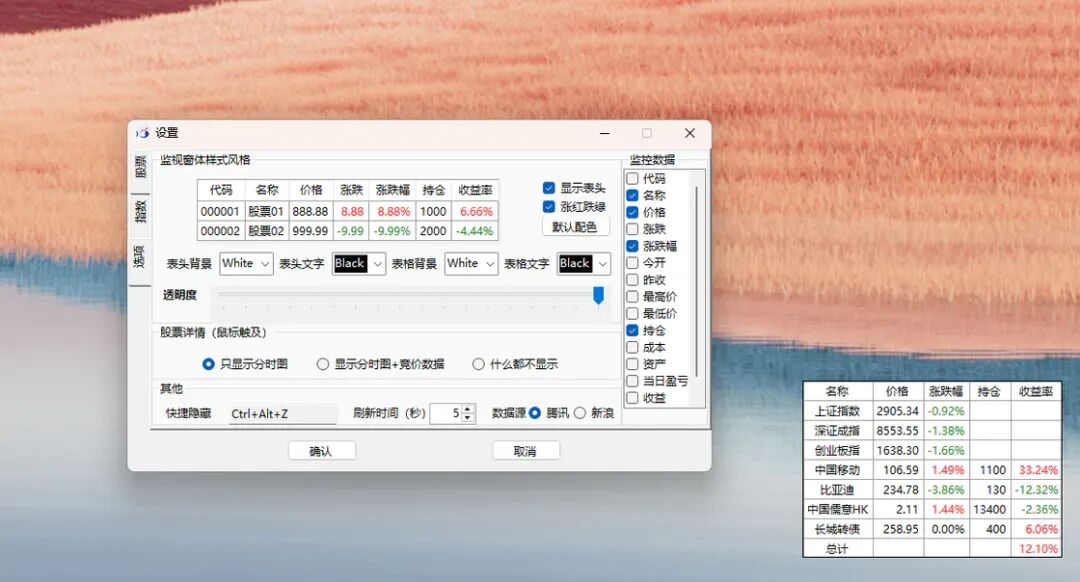The width and height of the screenshot is (1080, 582).
Task: Expand the 表头文字 Black color dropdown
Action: click(x=359, y=263)
